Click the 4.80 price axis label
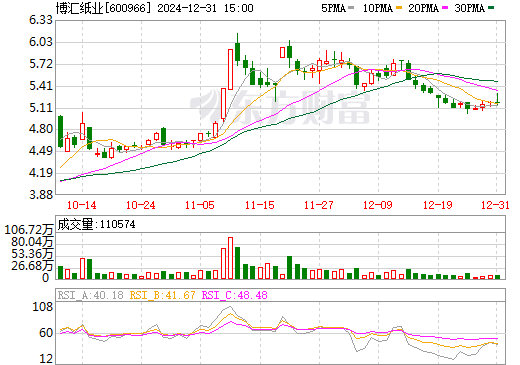 [41, 129]
